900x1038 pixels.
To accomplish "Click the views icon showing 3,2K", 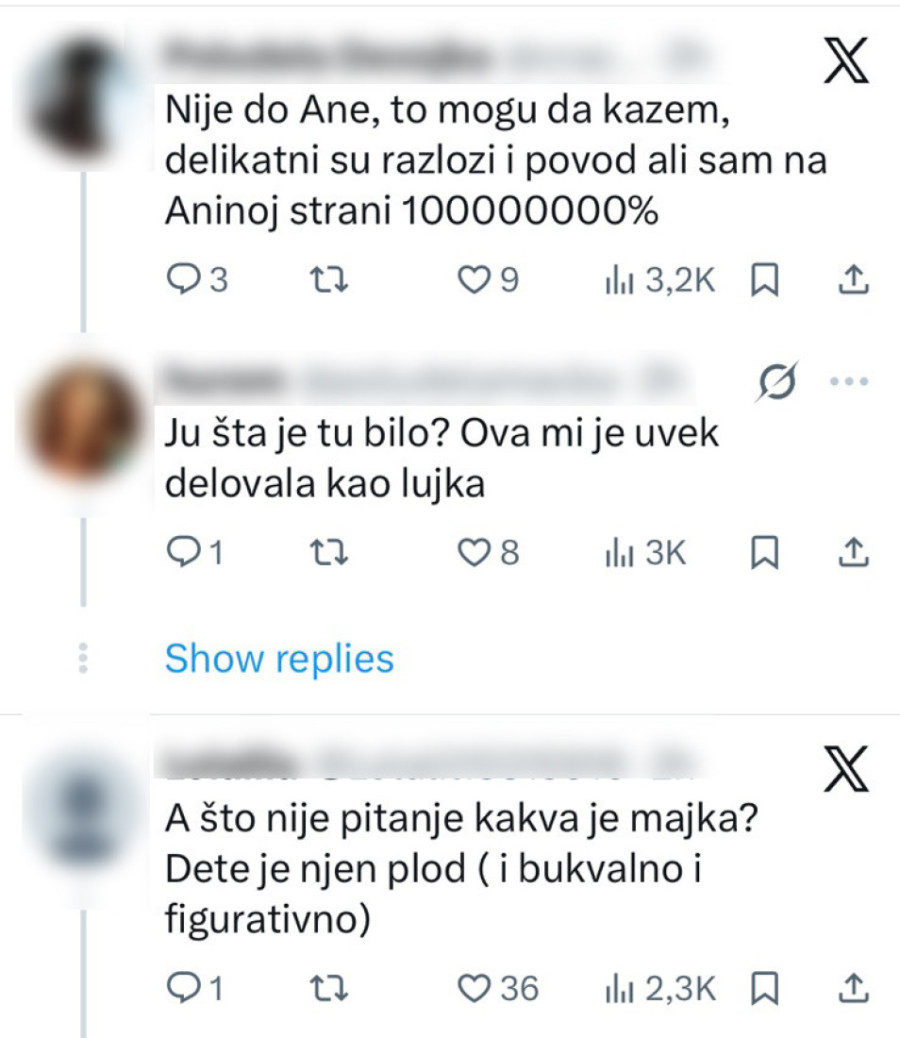I will [x=620, y=280].
